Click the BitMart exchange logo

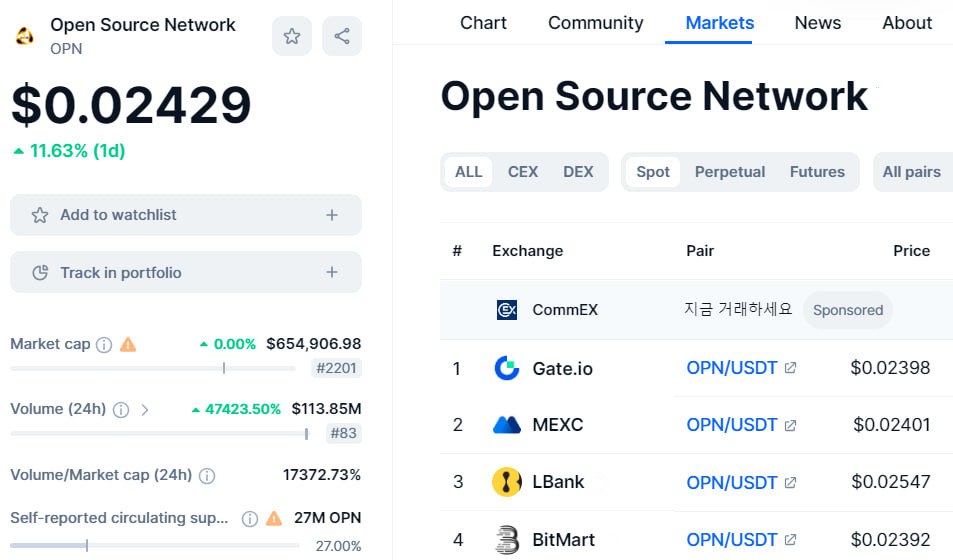tap(507, 539)
